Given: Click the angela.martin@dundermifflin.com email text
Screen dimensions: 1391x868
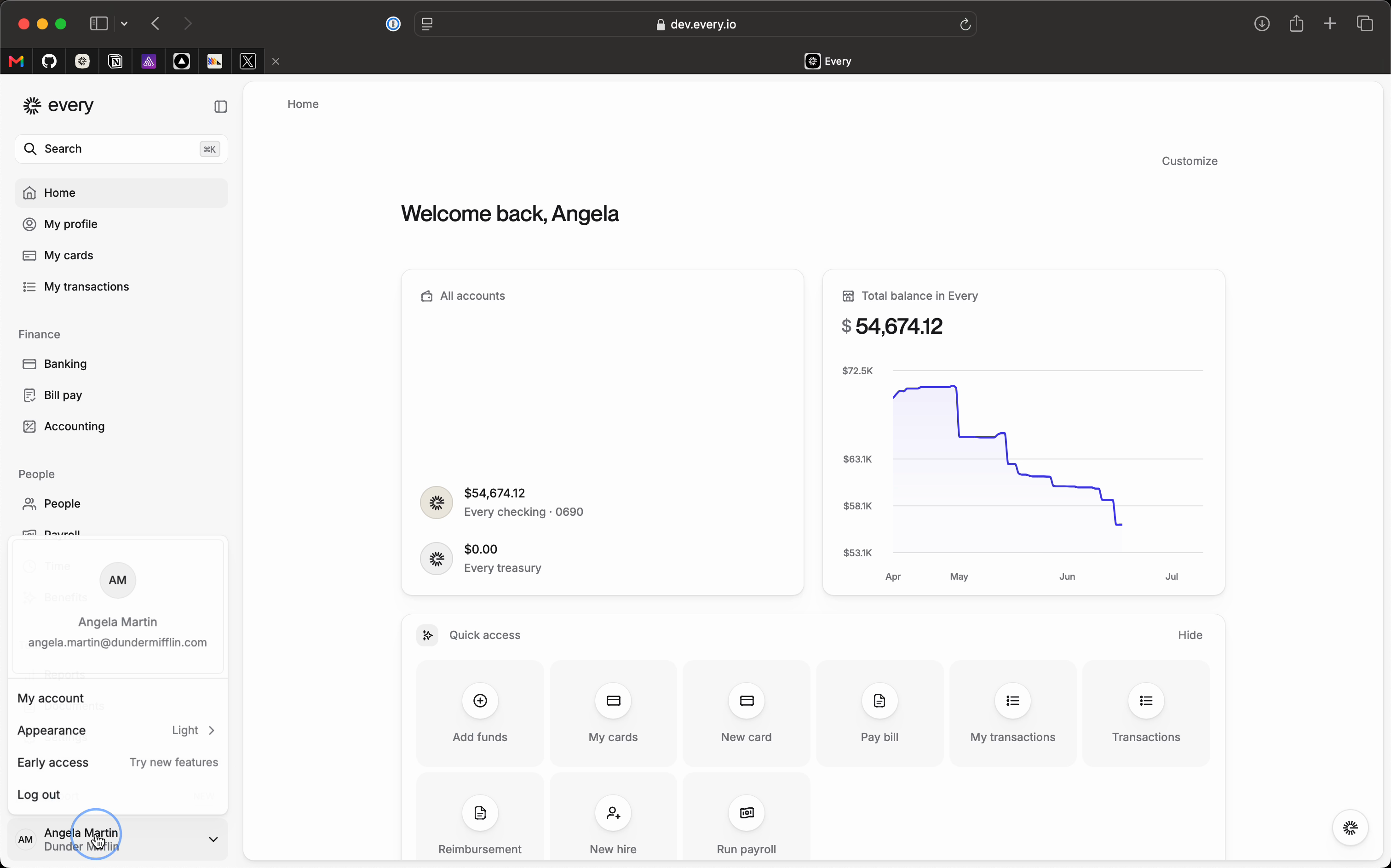Looking at the screenshot, I should point(118,642).
